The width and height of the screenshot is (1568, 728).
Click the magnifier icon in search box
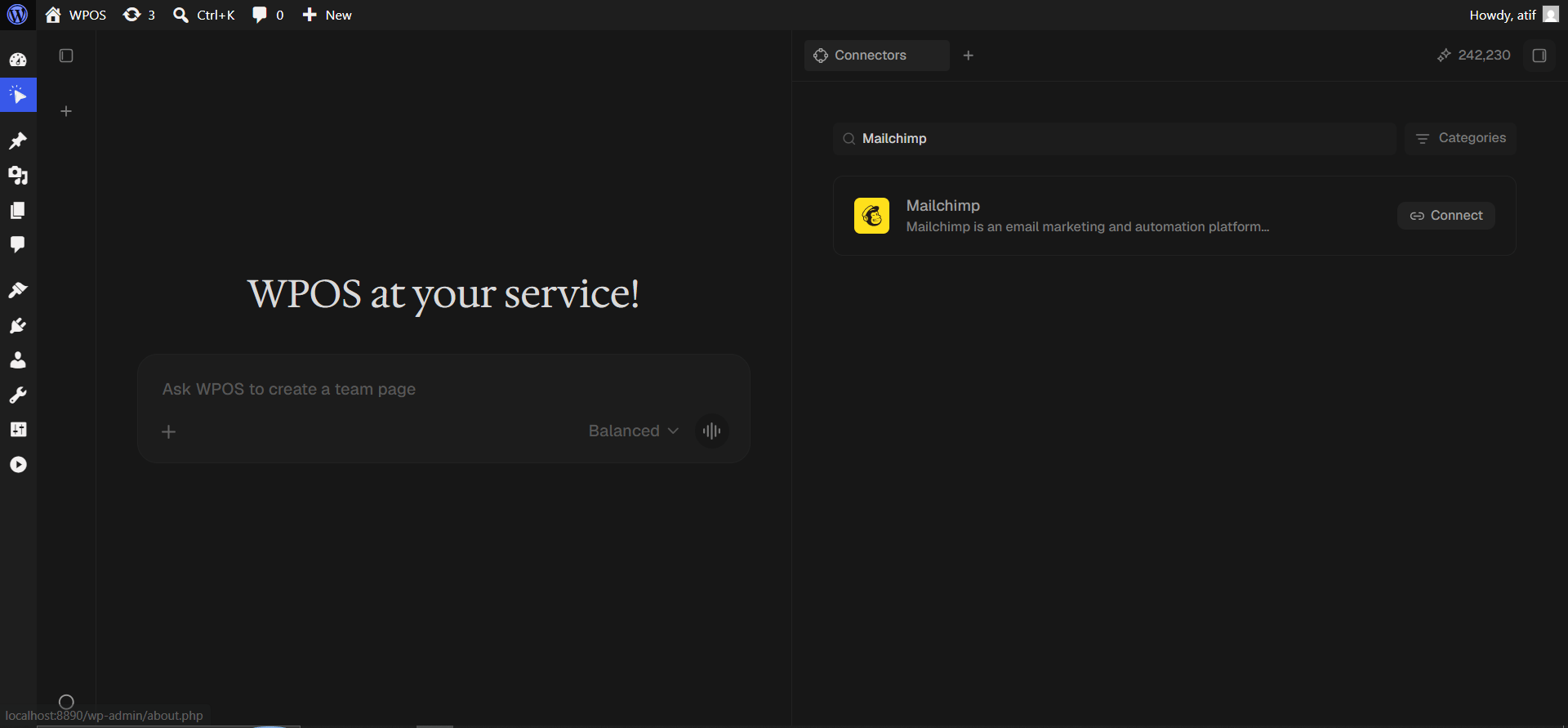coord(849,139)
